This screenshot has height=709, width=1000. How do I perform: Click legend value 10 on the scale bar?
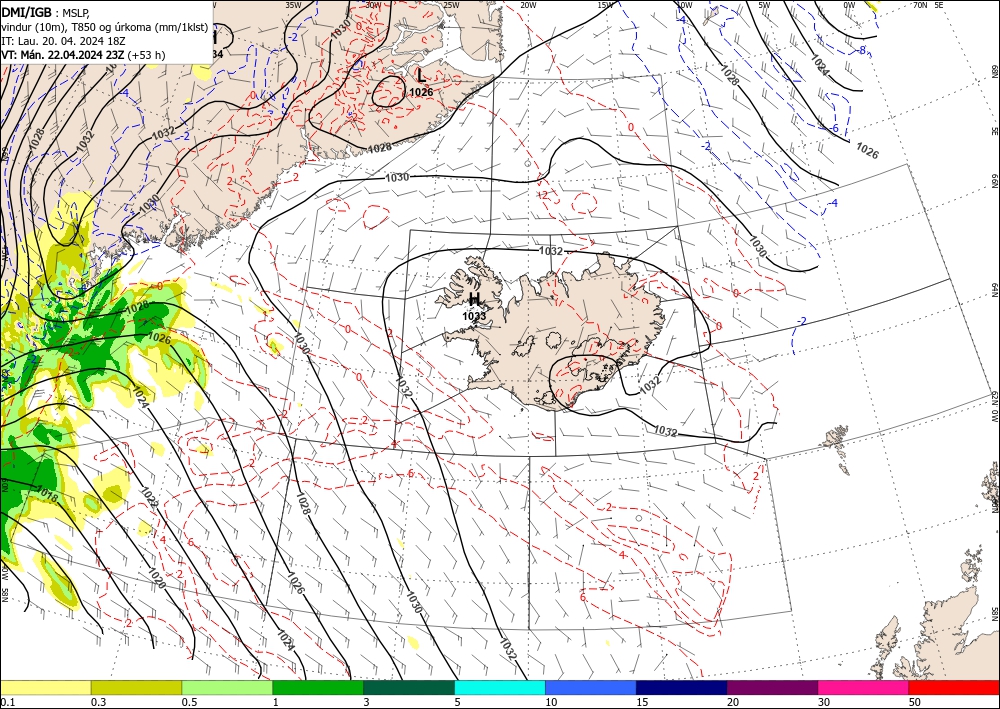coord(551,702)
